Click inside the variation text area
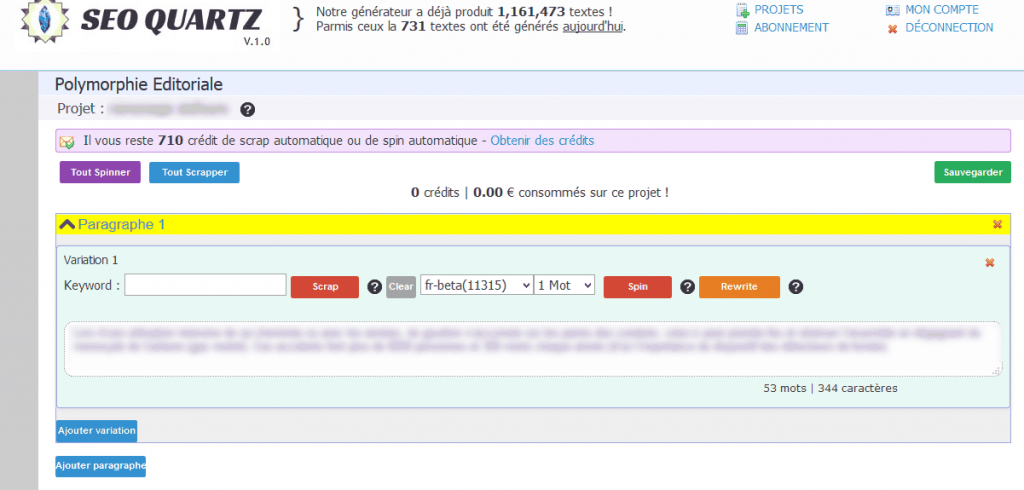This screenshot has width=1024, height=490. tap(532, 349)
